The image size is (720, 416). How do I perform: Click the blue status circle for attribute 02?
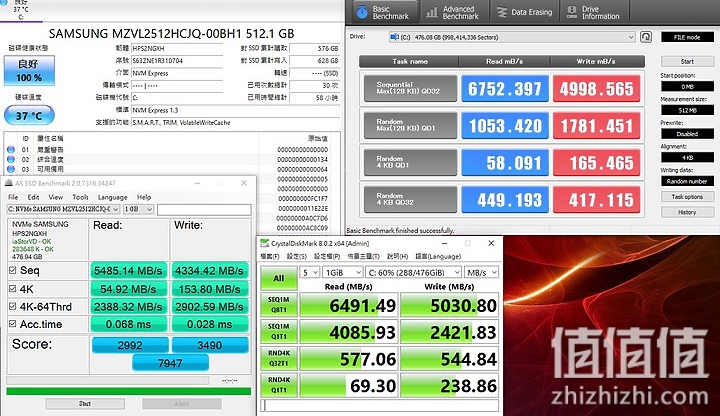[11, 159]
